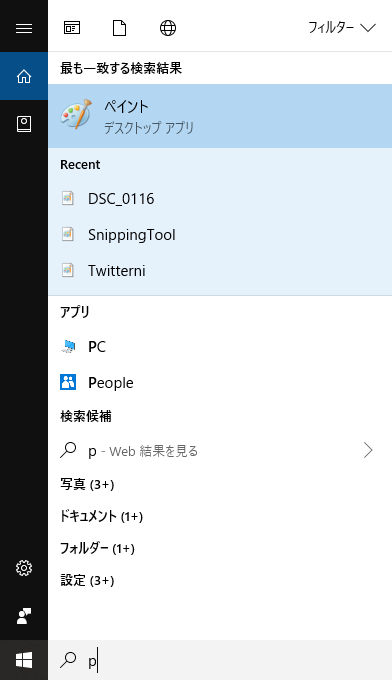
Task: Open the Notebook icon in sidebar
Action: 24,124
